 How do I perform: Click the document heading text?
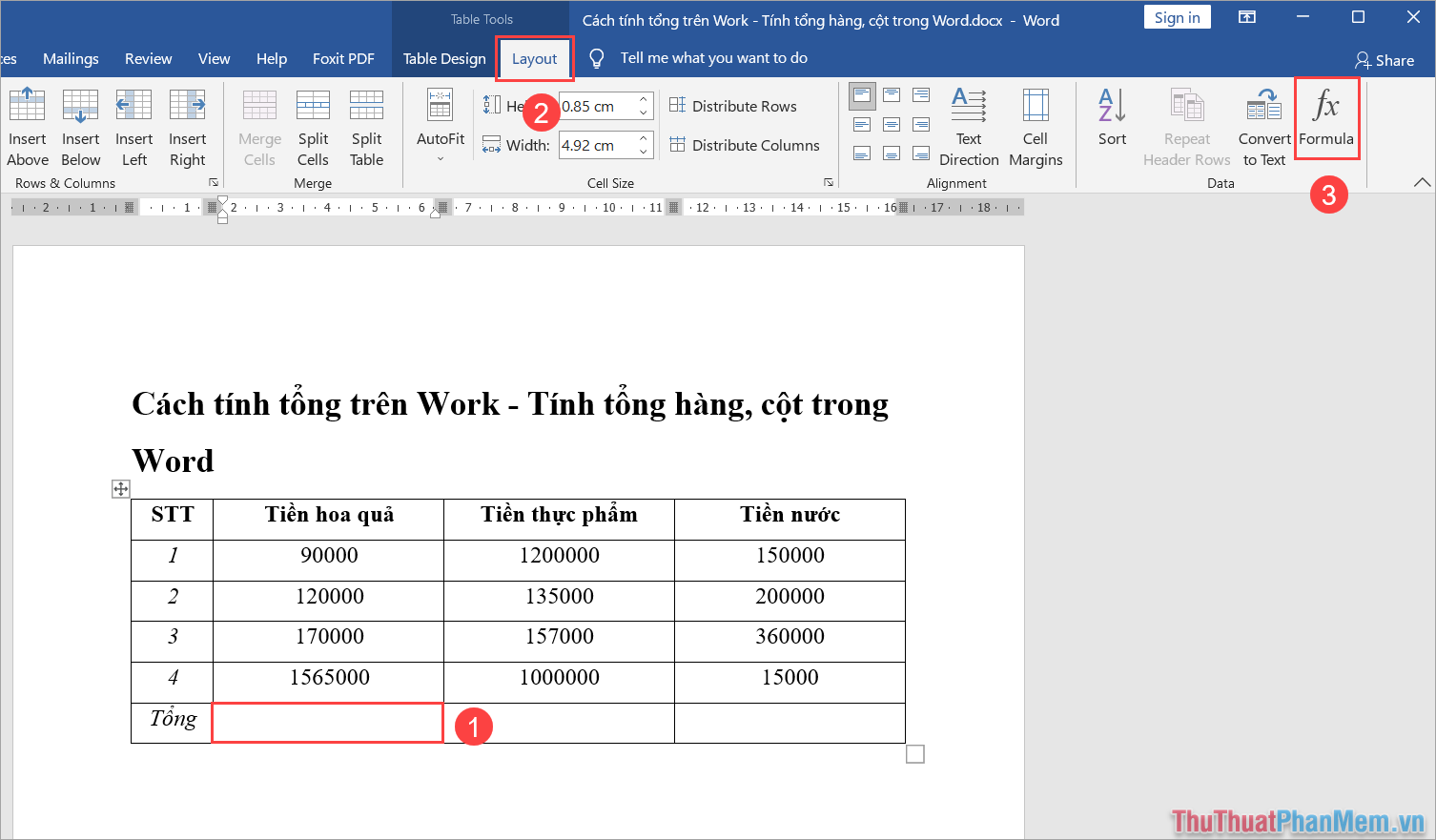pyautogui.click(x=510, y=432)
